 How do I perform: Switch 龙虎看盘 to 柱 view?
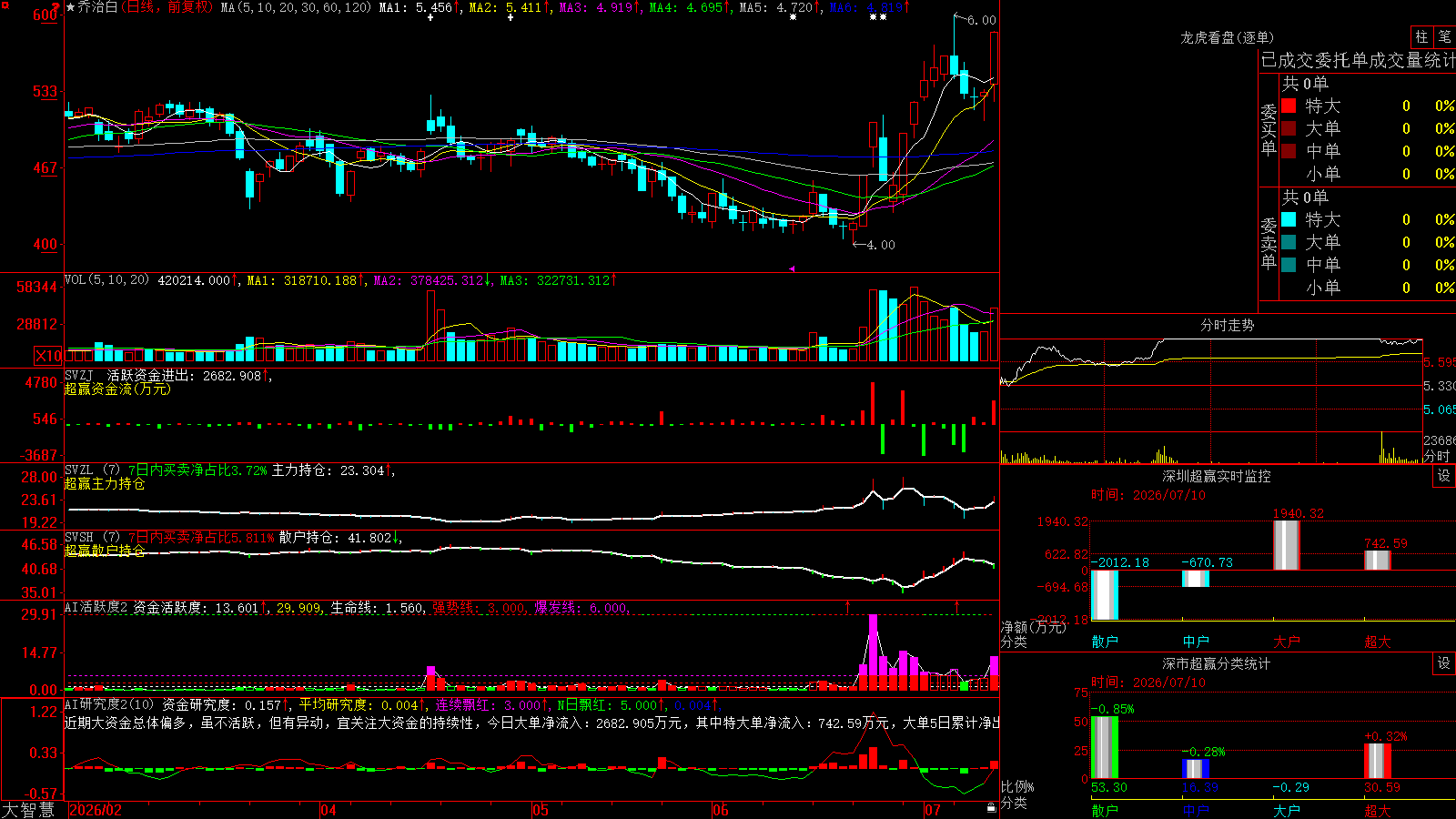(1421, 36)
